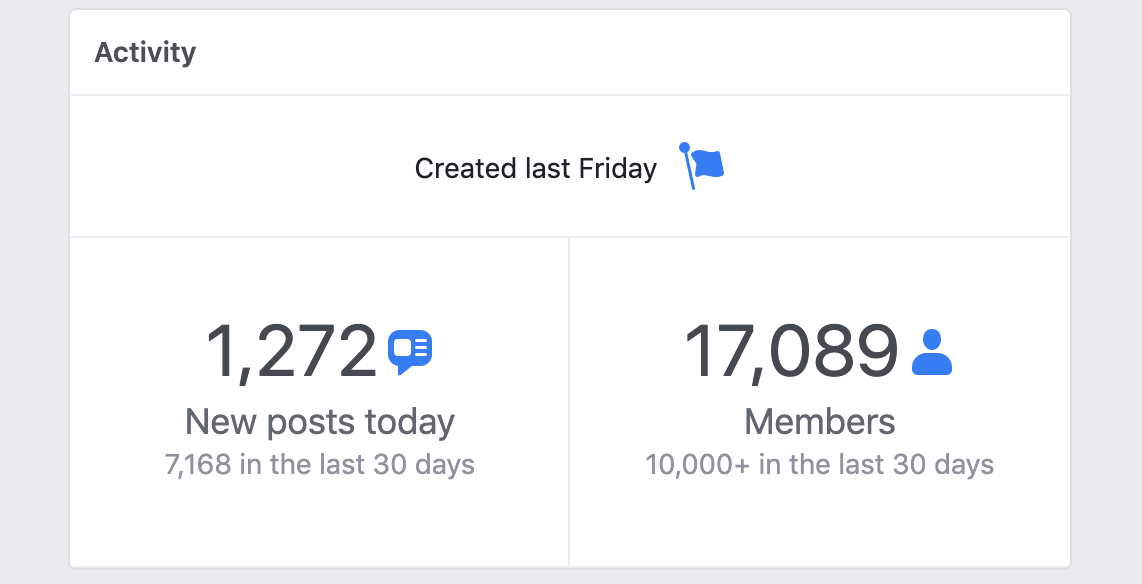Click empty space below the member statistics
The image size is (1142, 584).
pyautogui.click(x=819, y=524)
